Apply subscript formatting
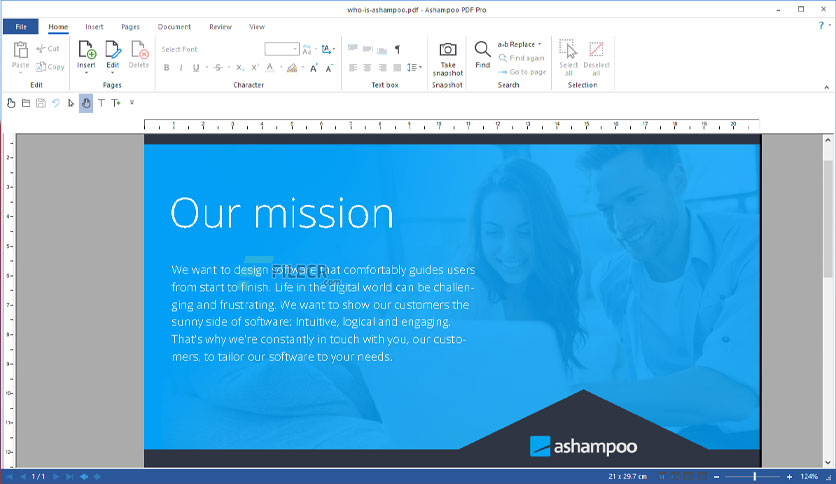 (240, 68)
